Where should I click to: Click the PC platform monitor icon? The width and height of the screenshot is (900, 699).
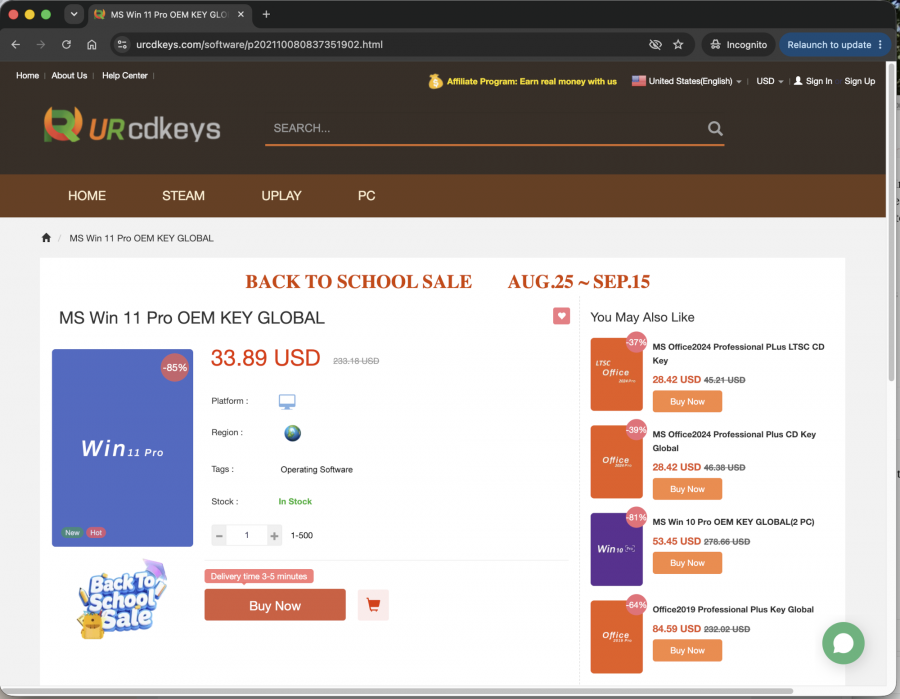point(287,401)
